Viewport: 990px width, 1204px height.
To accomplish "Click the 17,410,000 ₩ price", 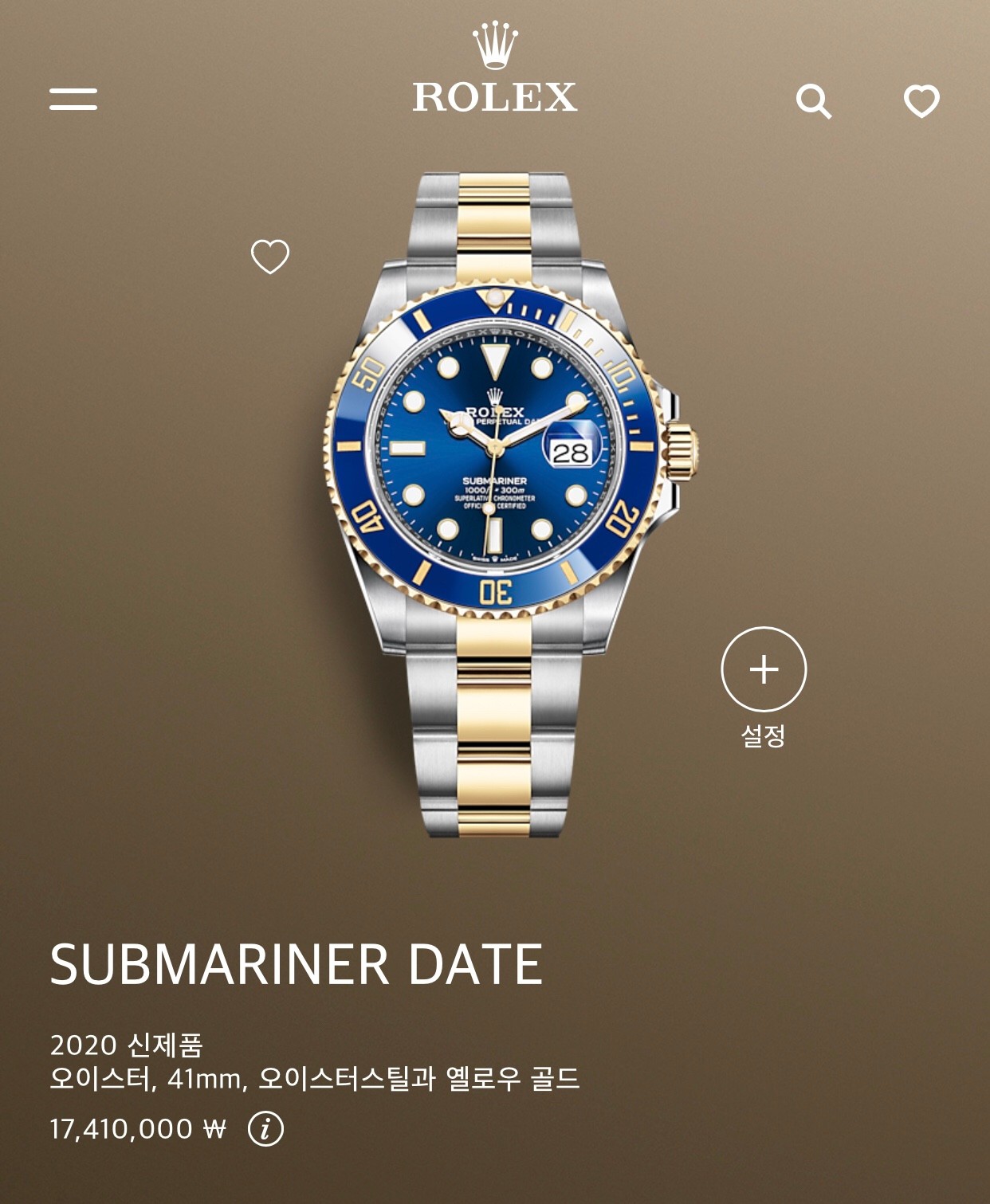I will point(138,1129).
